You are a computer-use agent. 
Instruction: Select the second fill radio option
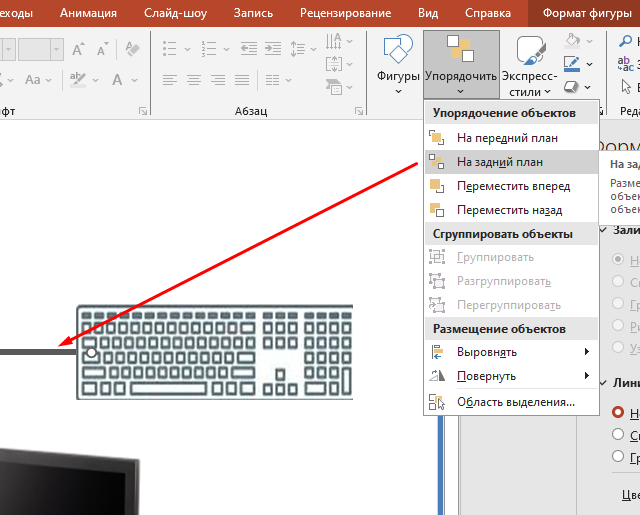pos(618,281)
